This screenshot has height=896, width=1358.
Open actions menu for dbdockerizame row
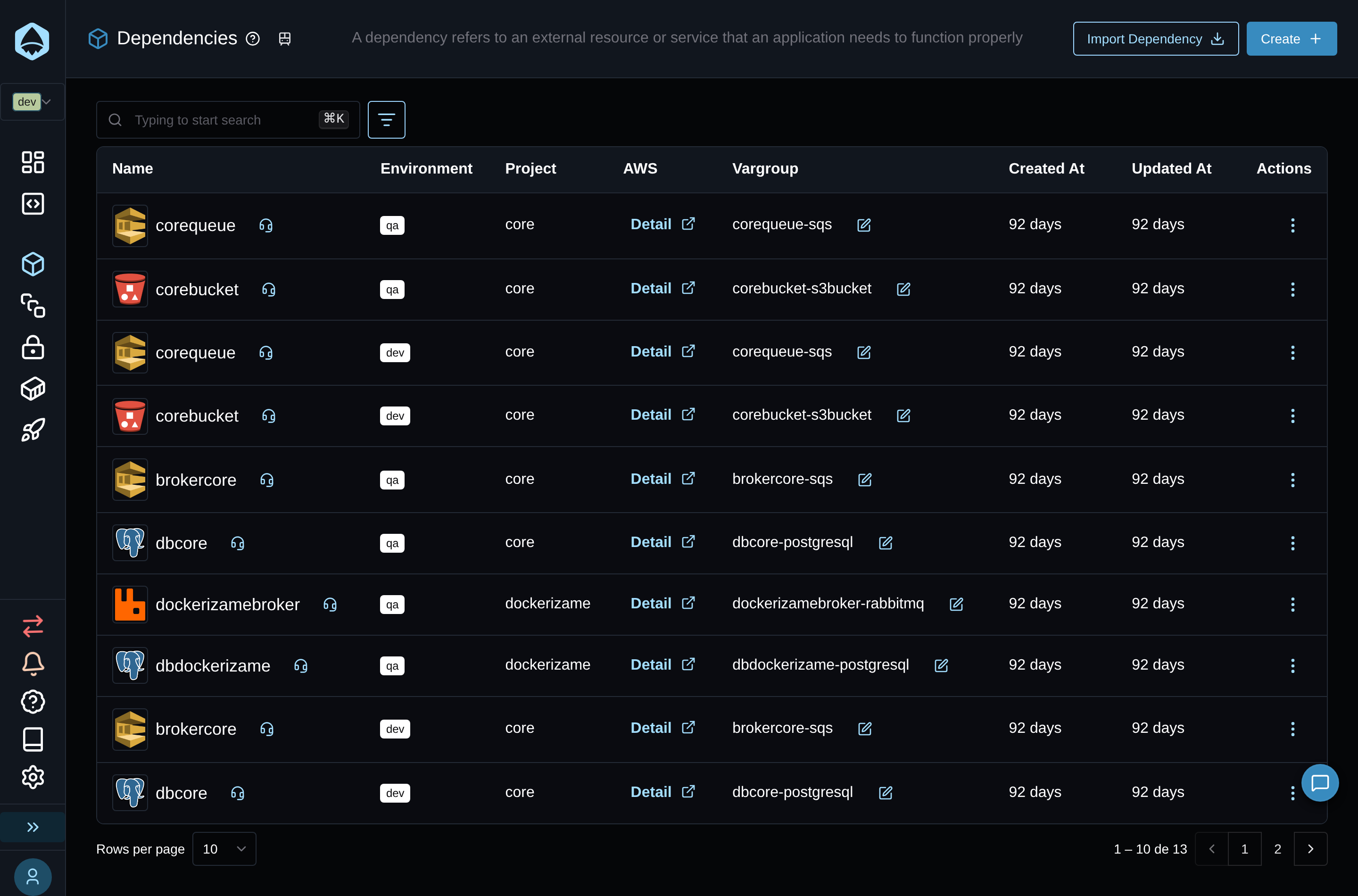[1292, 666]
